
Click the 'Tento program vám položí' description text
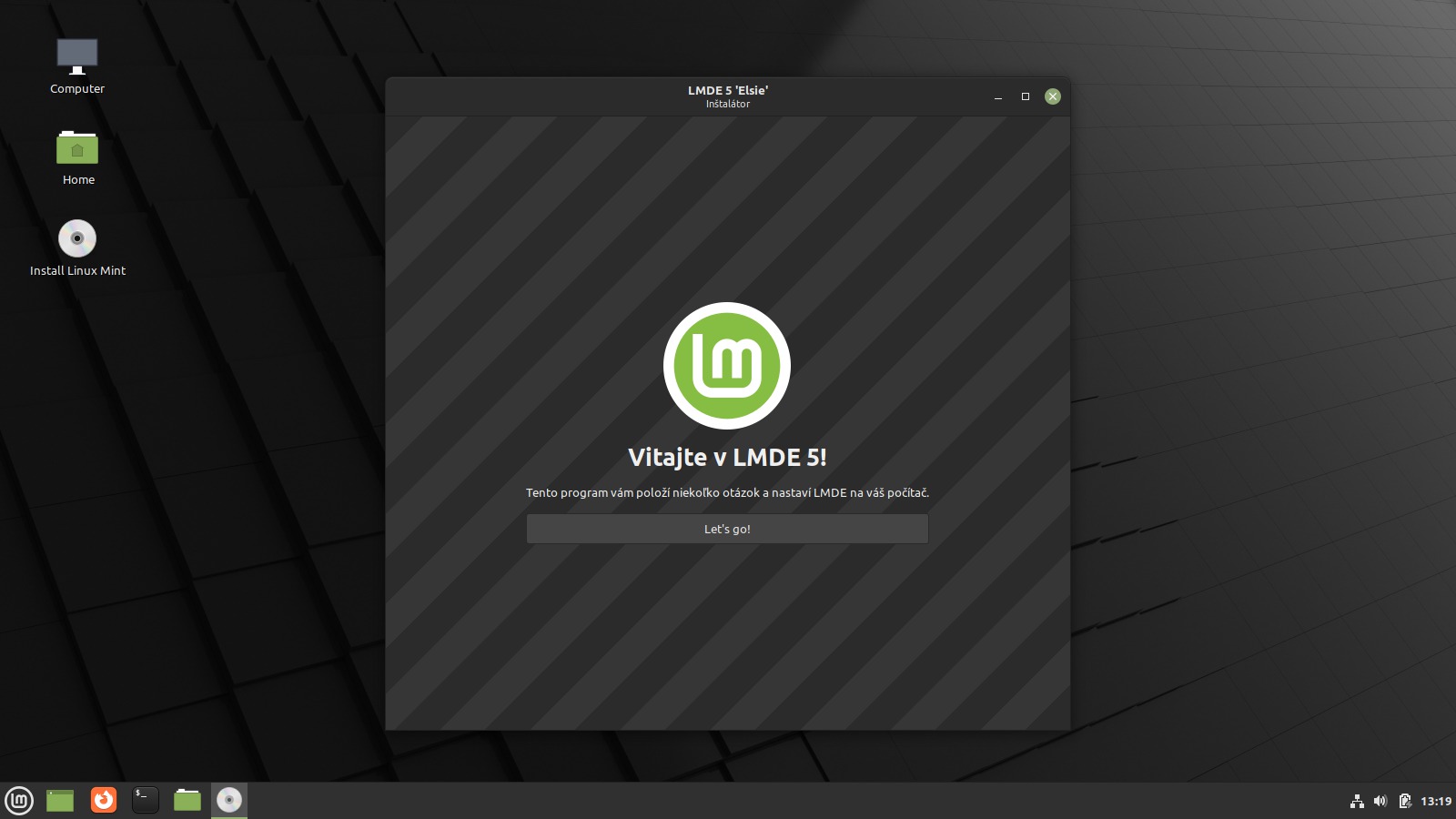click(x=727, y=492)
